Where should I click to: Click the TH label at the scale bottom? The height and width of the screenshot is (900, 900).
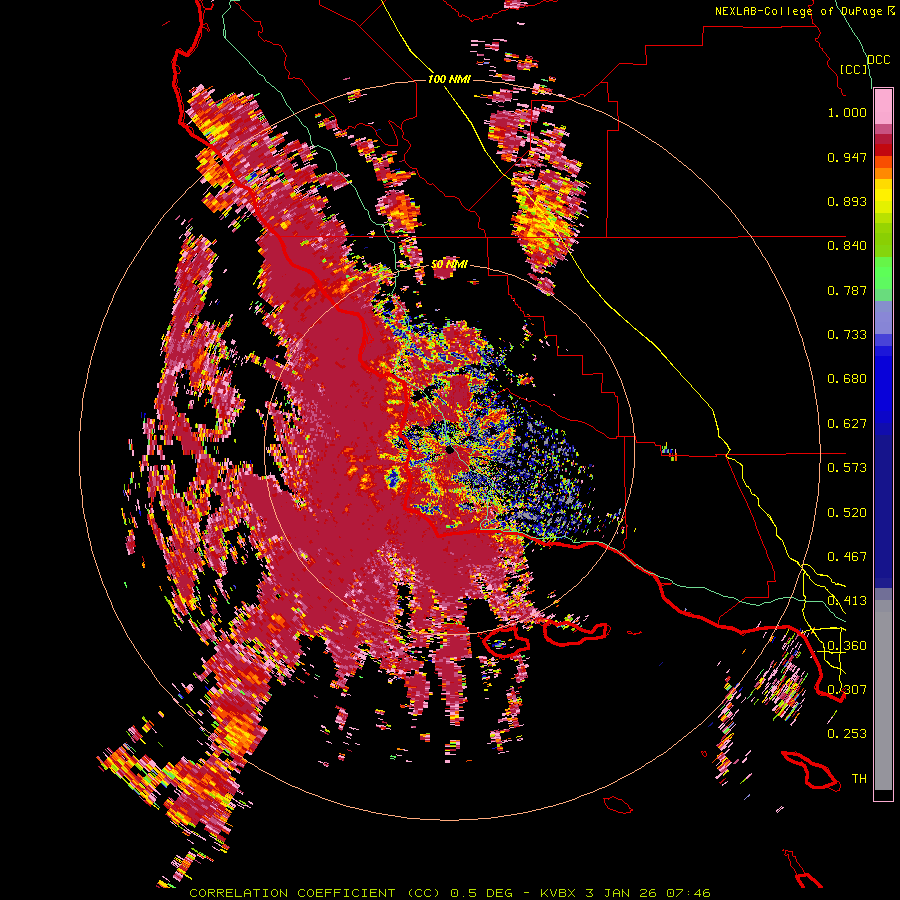tap(859, 779)
